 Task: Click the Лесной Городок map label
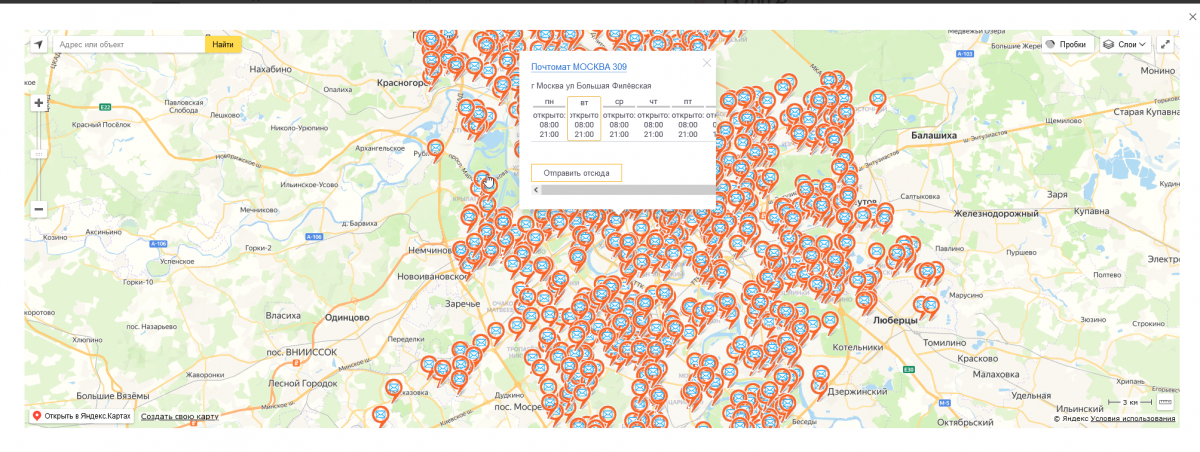click(303, 383)
